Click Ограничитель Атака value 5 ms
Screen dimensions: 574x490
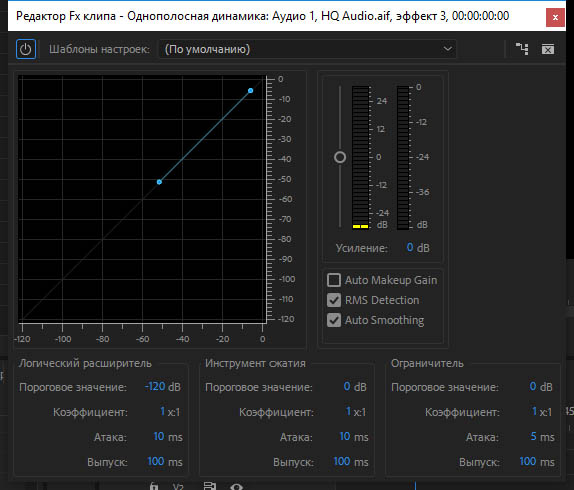tap(534, 436)
